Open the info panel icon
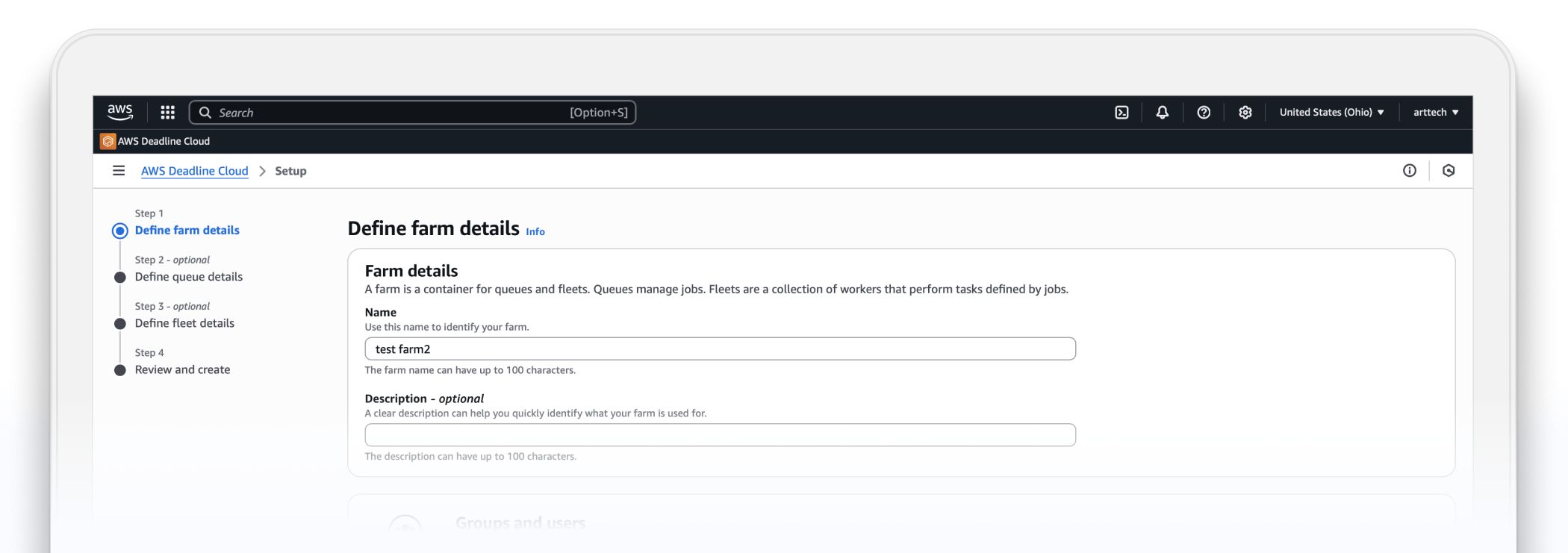The height and width of the screenshot is (553, 1568). pos(1409,171)
